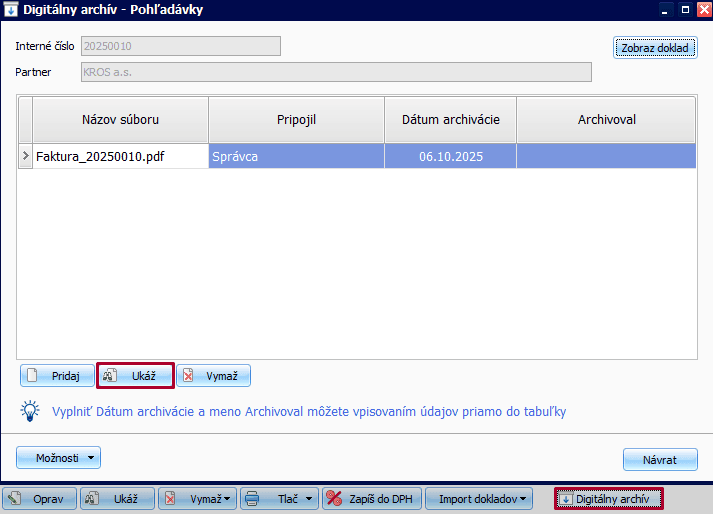Expand Vymaž dropdown in bottom toolbar
This screenshot has width=713, height=514.
tap(227, 498)
